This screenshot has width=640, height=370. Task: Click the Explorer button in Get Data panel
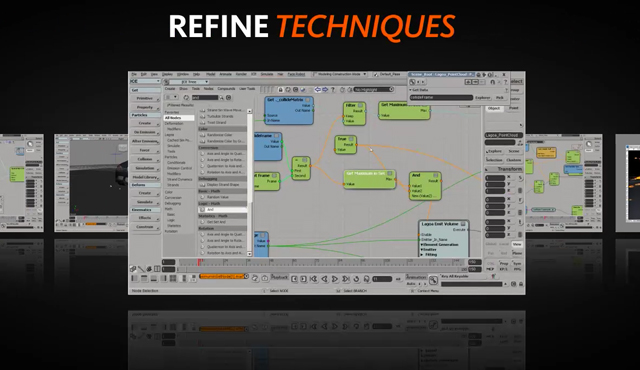coord(482,97)
